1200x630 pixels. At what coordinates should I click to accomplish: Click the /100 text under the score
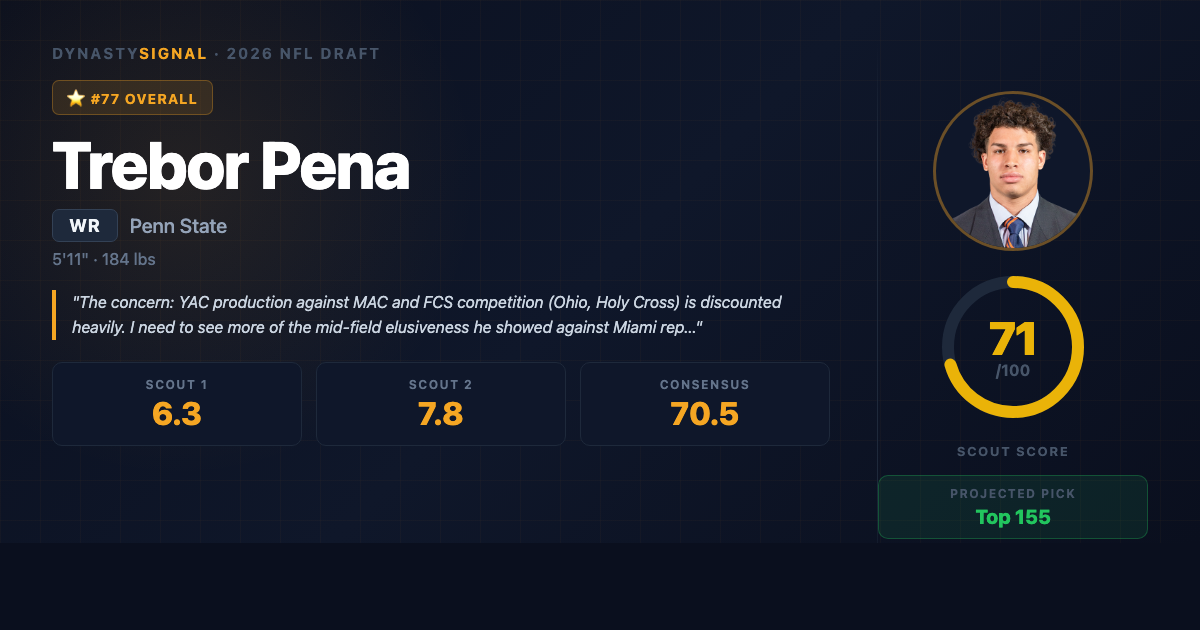(x=1013, y=372)
